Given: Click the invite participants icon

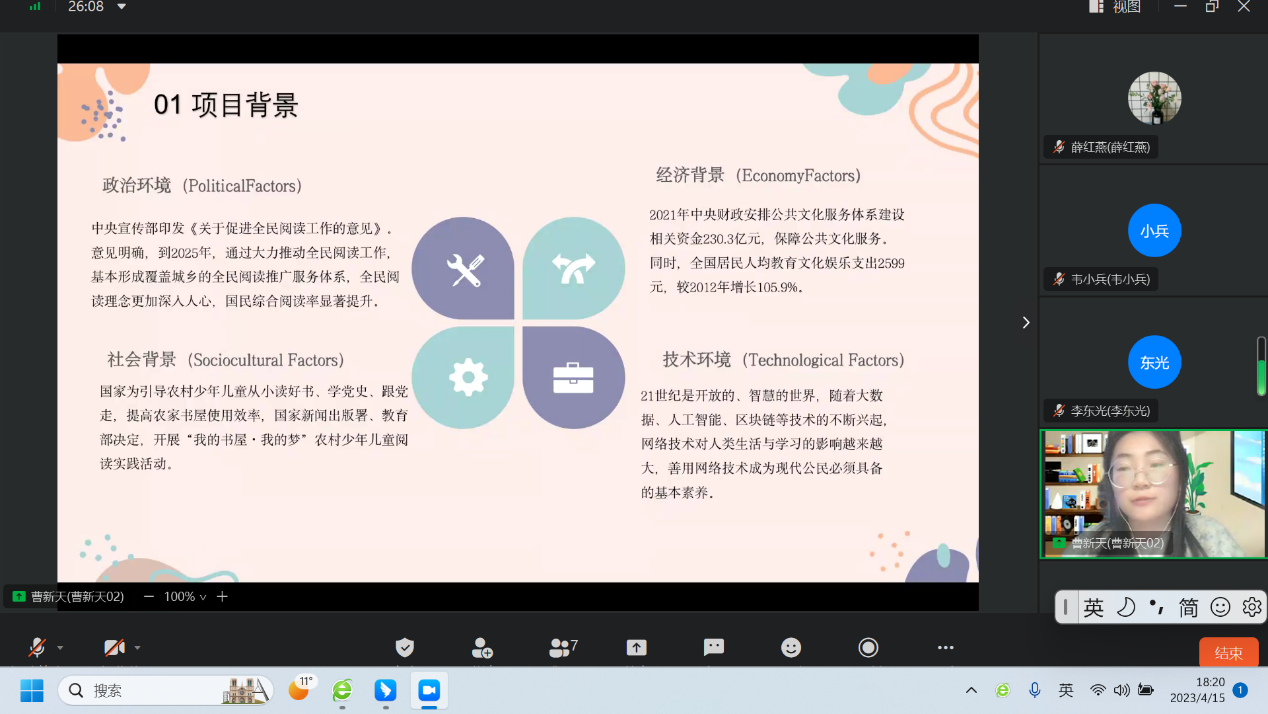Looking at the screenshot, I should pyautogui.click(x=482, y=648).
